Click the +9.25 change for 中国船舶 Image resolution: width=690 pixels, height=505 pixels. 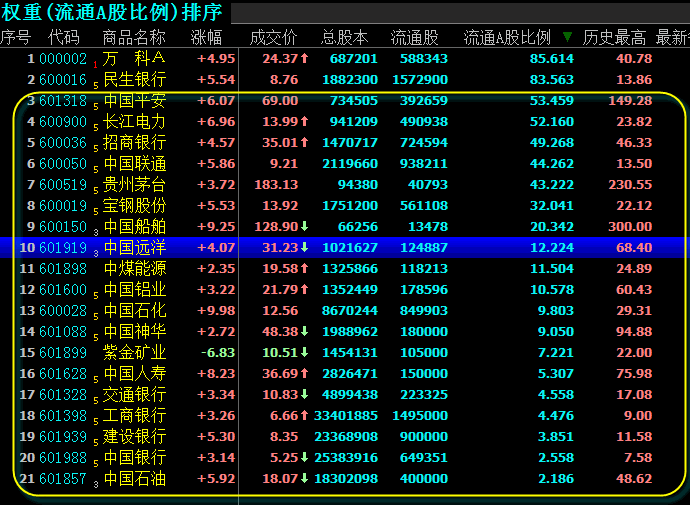click(x=216, y=227)
